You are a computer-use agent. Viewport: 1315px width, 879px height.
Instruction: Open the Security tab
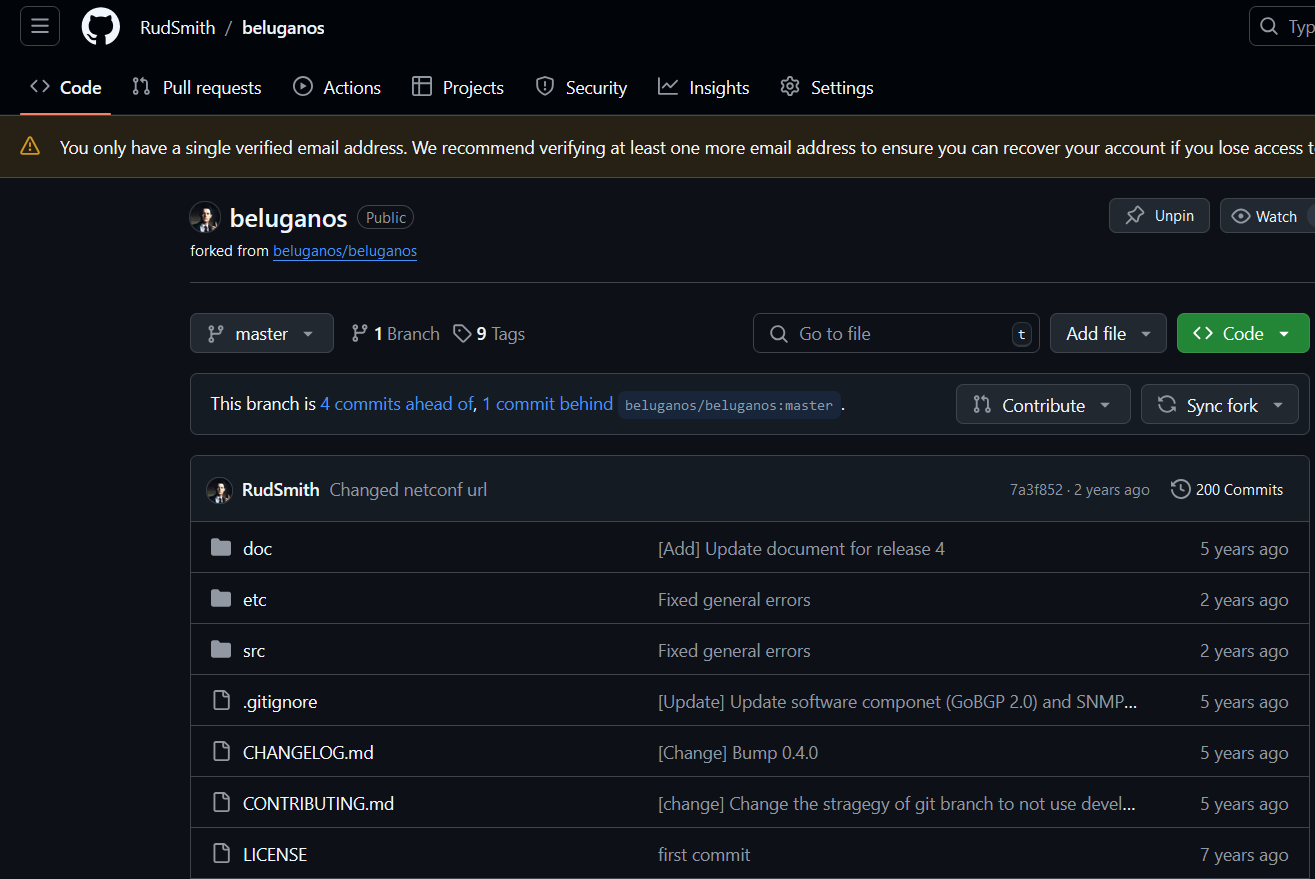coord(581,88)
